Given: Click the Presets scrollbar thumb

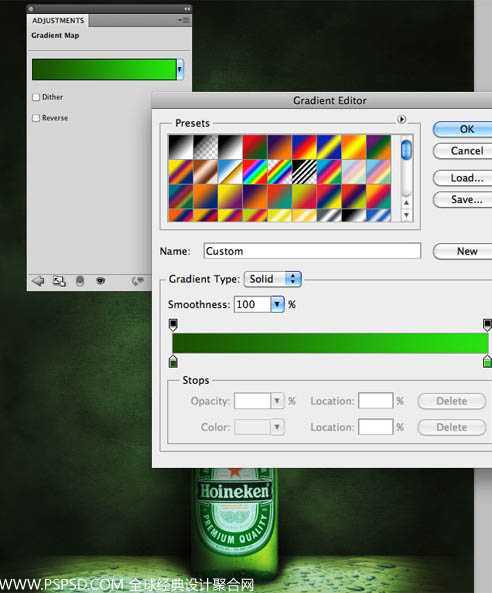Looking at the screenshot, I should (x=406, y=150).
